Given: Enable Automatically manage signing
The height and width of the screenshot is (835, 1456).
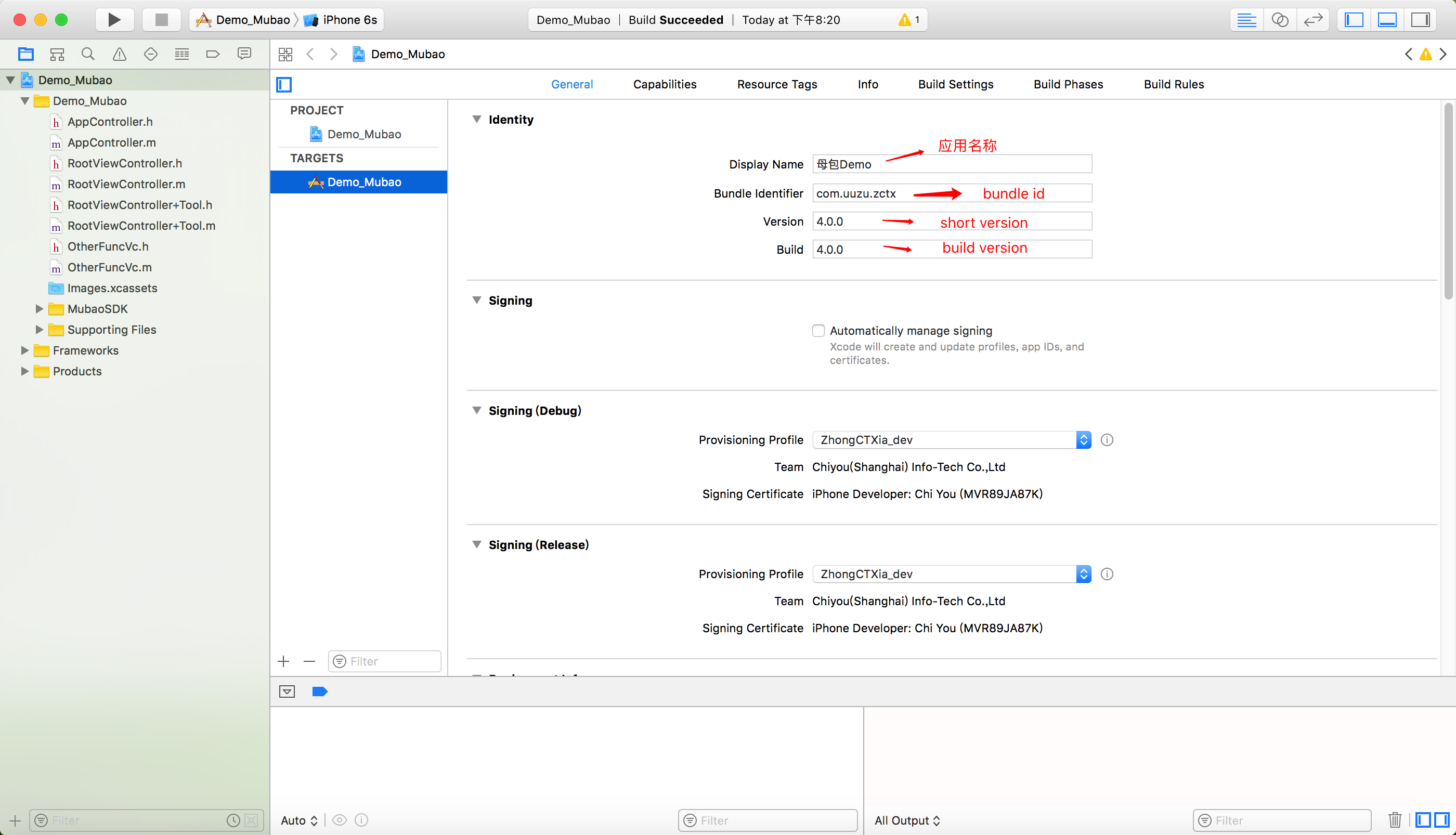Looking at the screenshot, I should 818,330.
